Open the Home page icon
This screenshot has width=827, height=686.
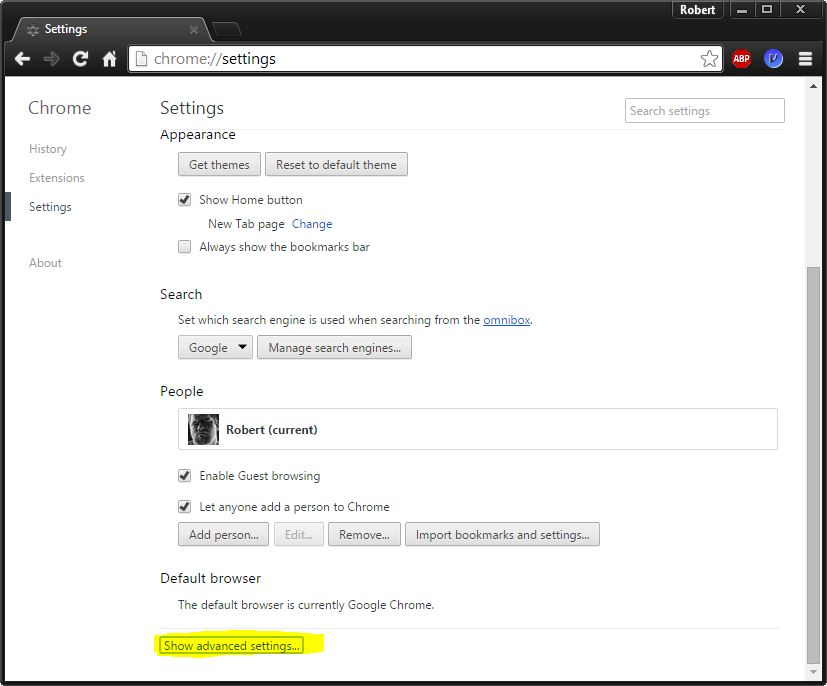pyautogui.click(x=109, y=59)
